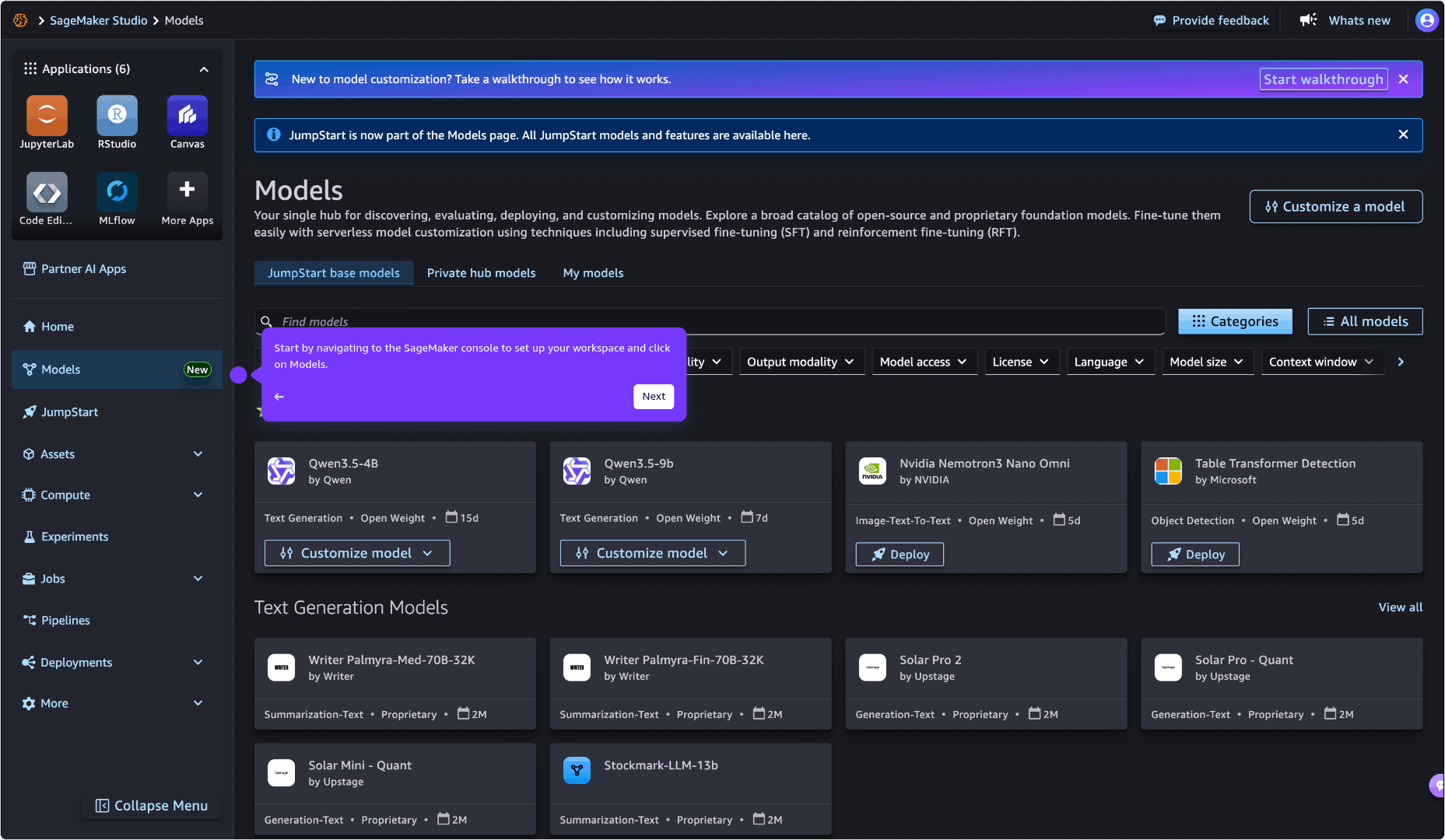Select Models in the sidebar
The width and height of the screenshot is (1445, 840).
click(x=117, y=369)
